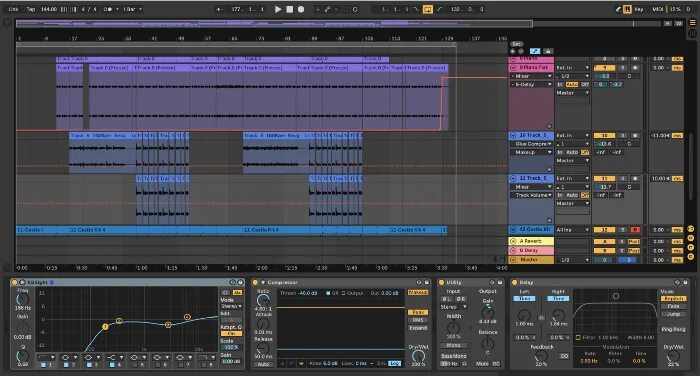The image size is (700, 376).
Task: Toggle the blue Automation Mode button
Action: coord(535,51)
